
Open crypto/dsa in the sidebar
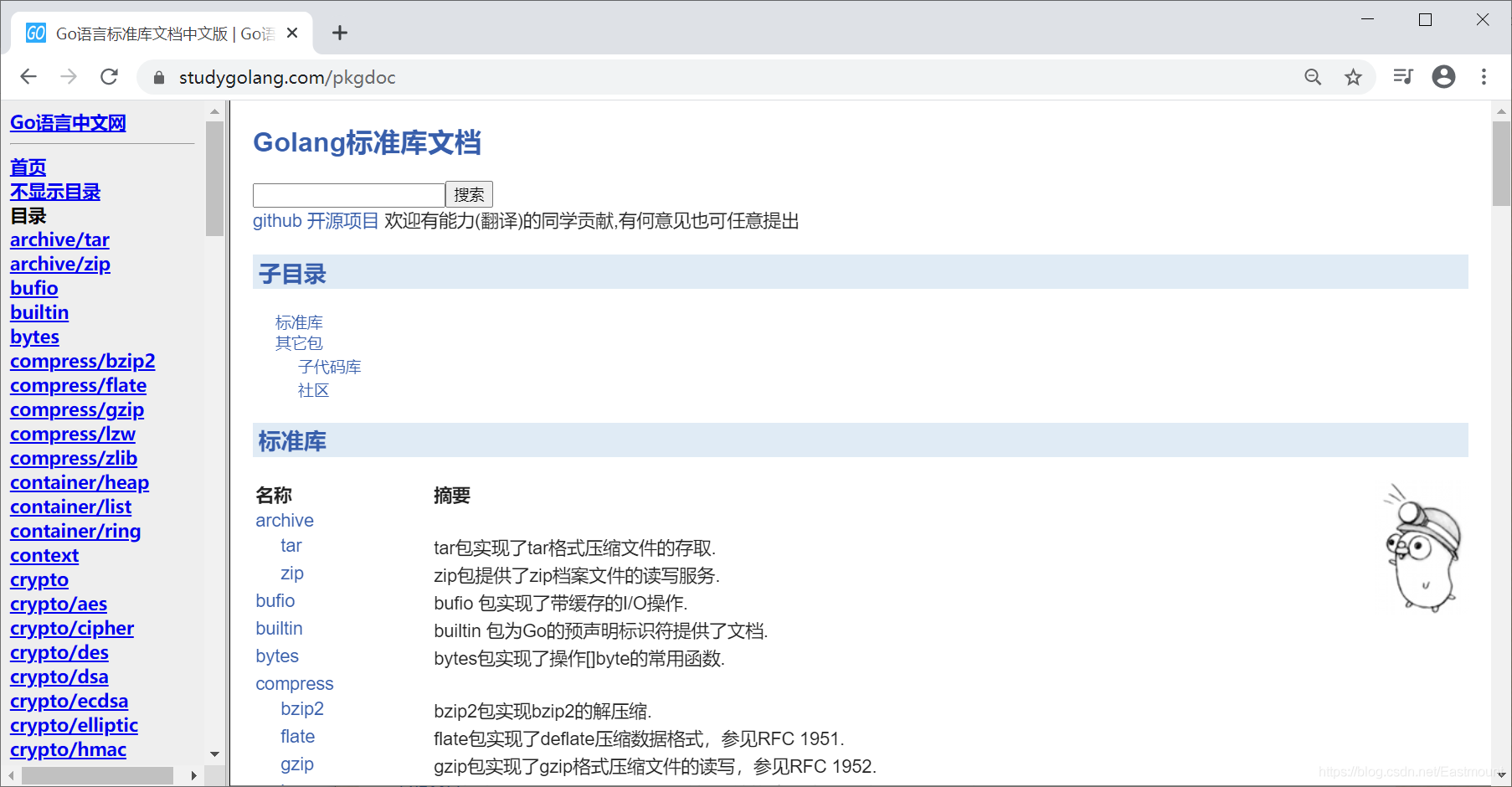[59, 677]
